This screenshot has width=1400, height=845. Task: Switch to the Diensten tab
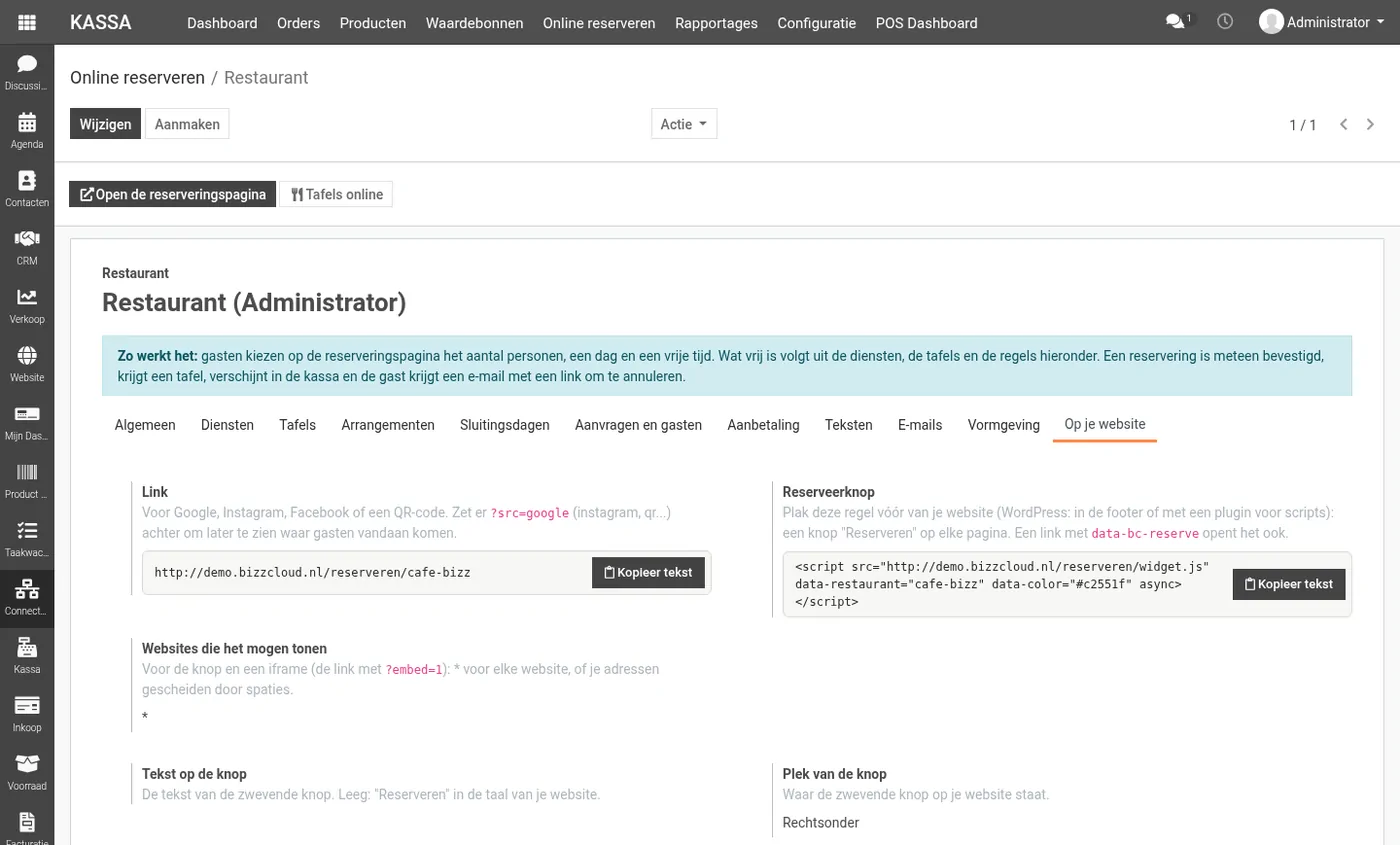(x=227, y=425)
